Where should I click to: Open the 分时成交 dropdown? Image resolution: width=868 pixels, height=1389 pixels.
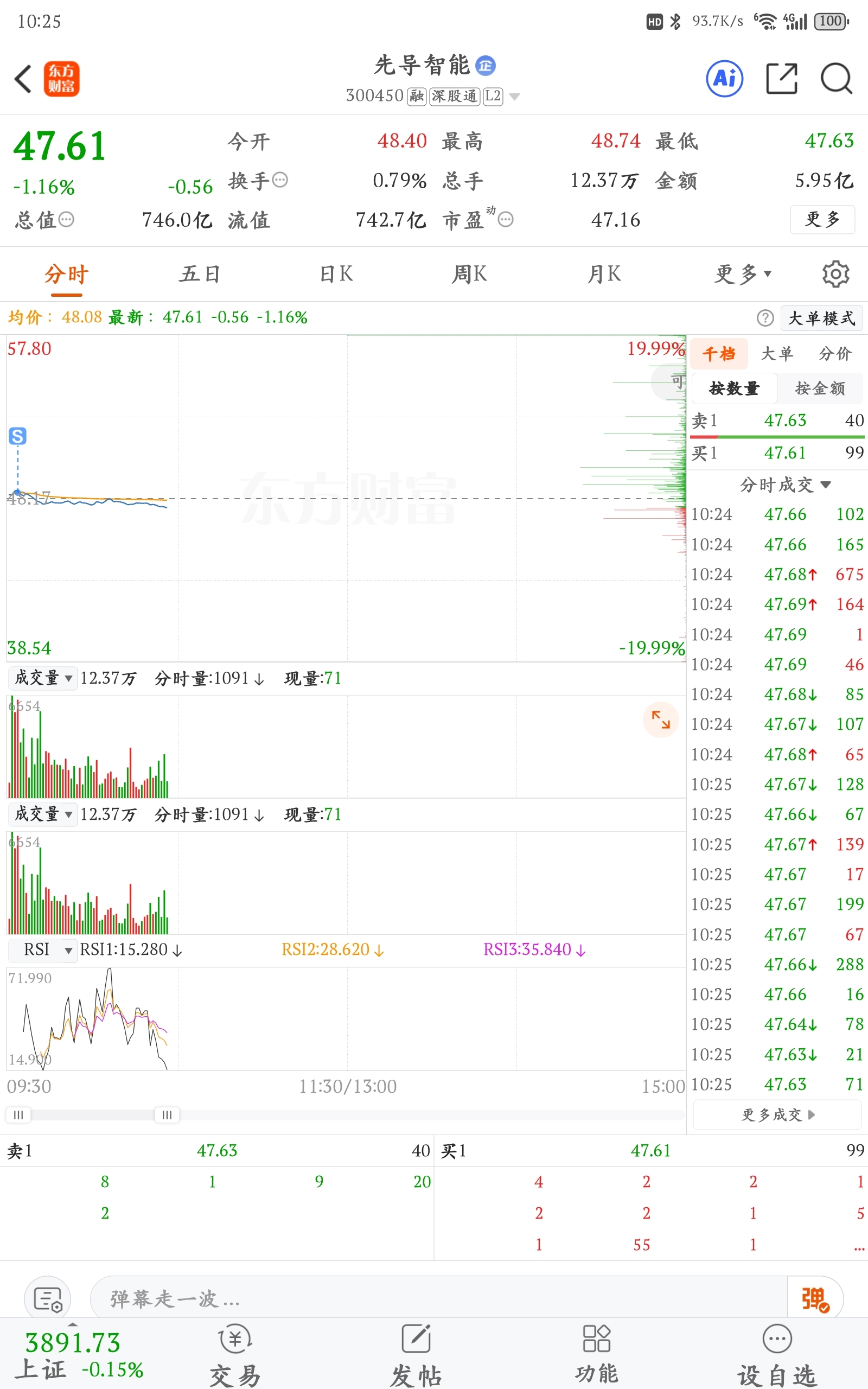pos(785,485)
